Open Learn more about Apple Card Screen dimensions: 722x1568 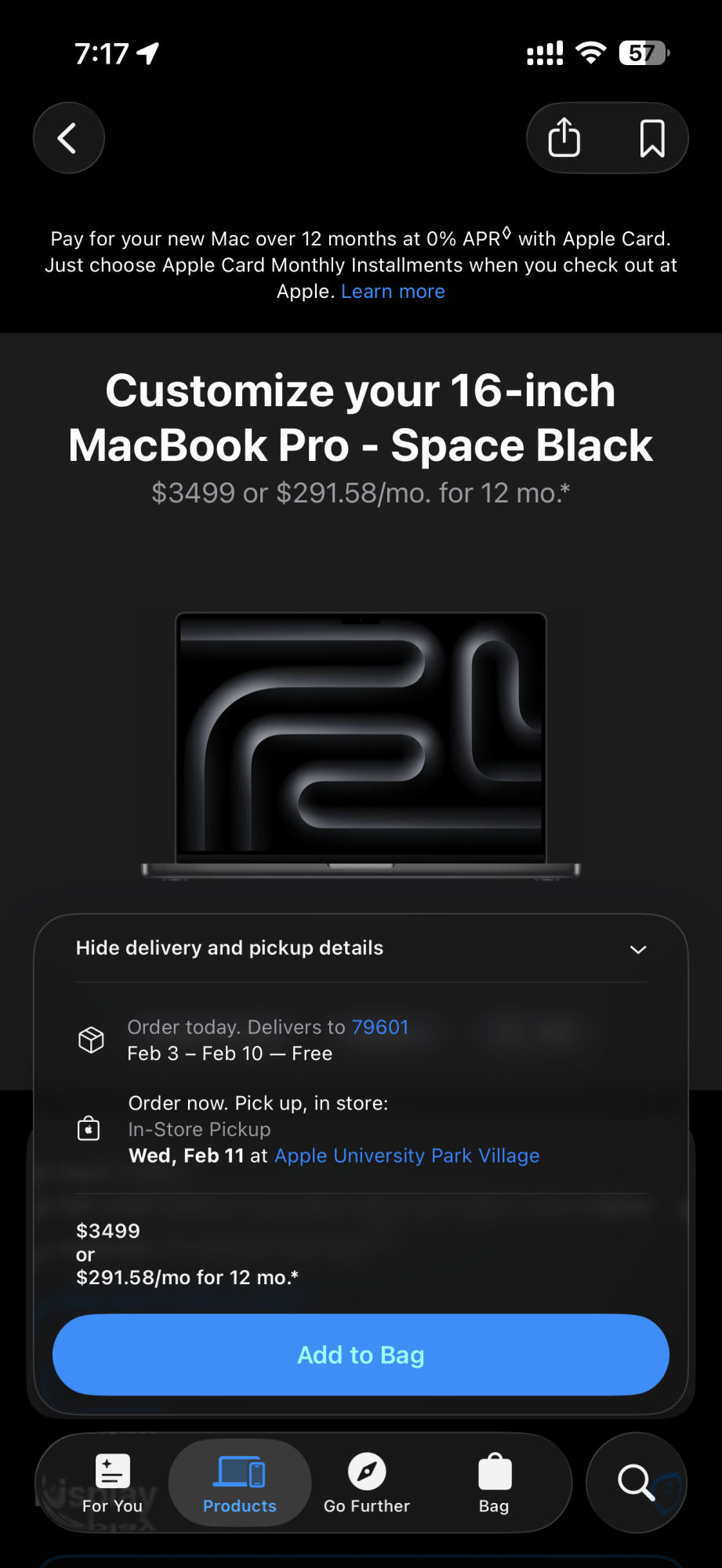(x=393, y=292)
